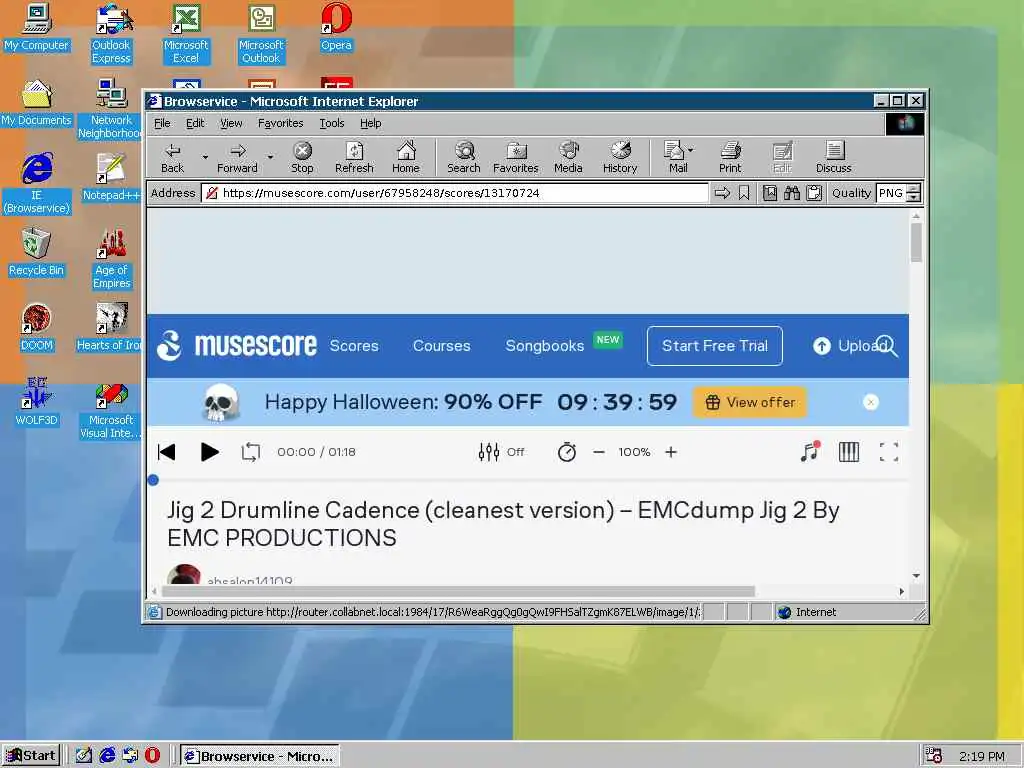Show browsing History
This screenshot has width=1024, height=768.
coord(620,157)
